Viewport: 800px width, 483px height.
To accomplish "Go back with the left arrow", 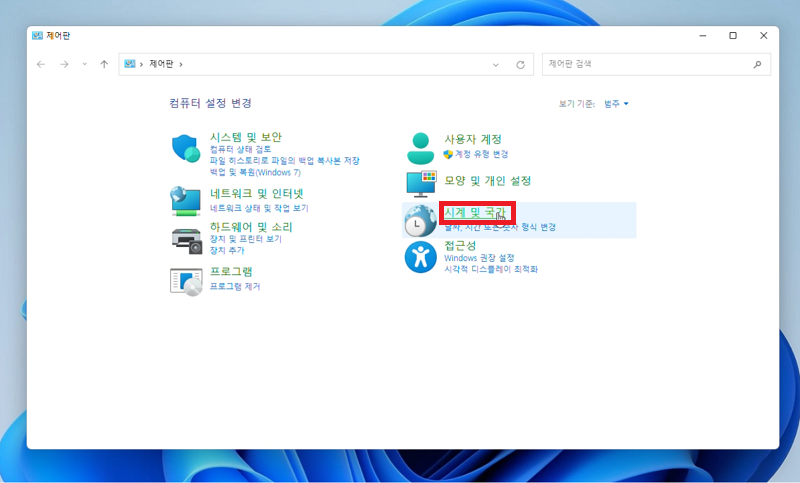I will pyautogui.click(x=41, y=64).
